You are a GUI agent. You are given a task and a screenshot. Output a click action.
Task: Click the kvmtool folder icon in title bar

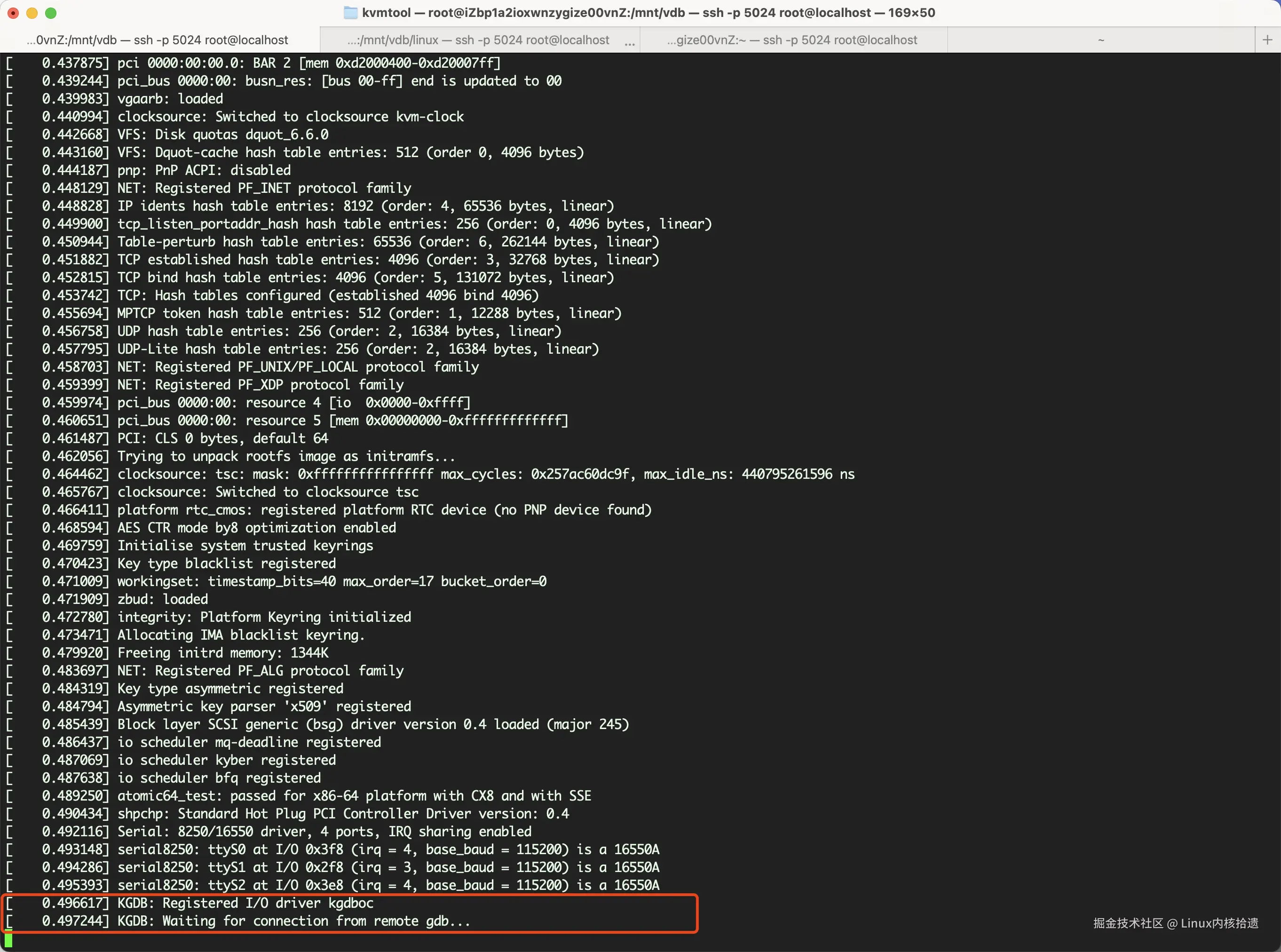point(350,13)
